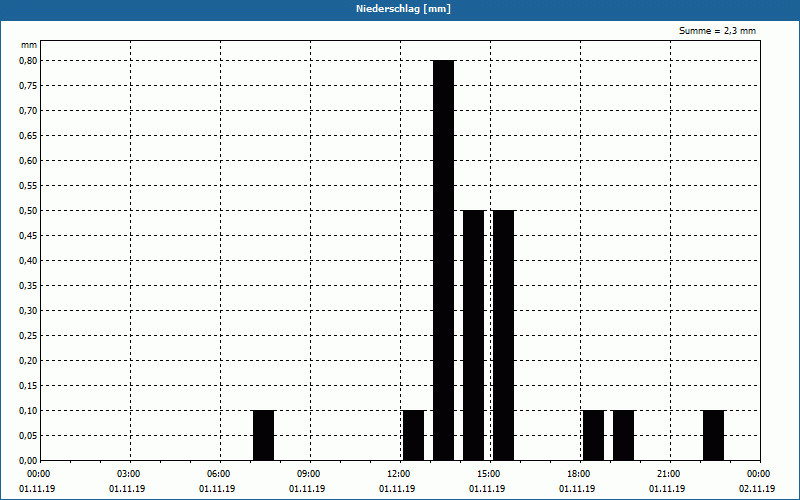This screenshot has width=800, height=500.
Task: Click the bar between 22:00 and 23:00
Action: point(713,435)
